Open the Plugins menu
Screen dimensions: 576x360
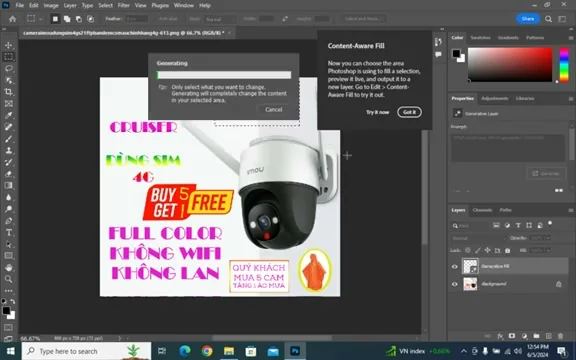(x=160, y=6)
